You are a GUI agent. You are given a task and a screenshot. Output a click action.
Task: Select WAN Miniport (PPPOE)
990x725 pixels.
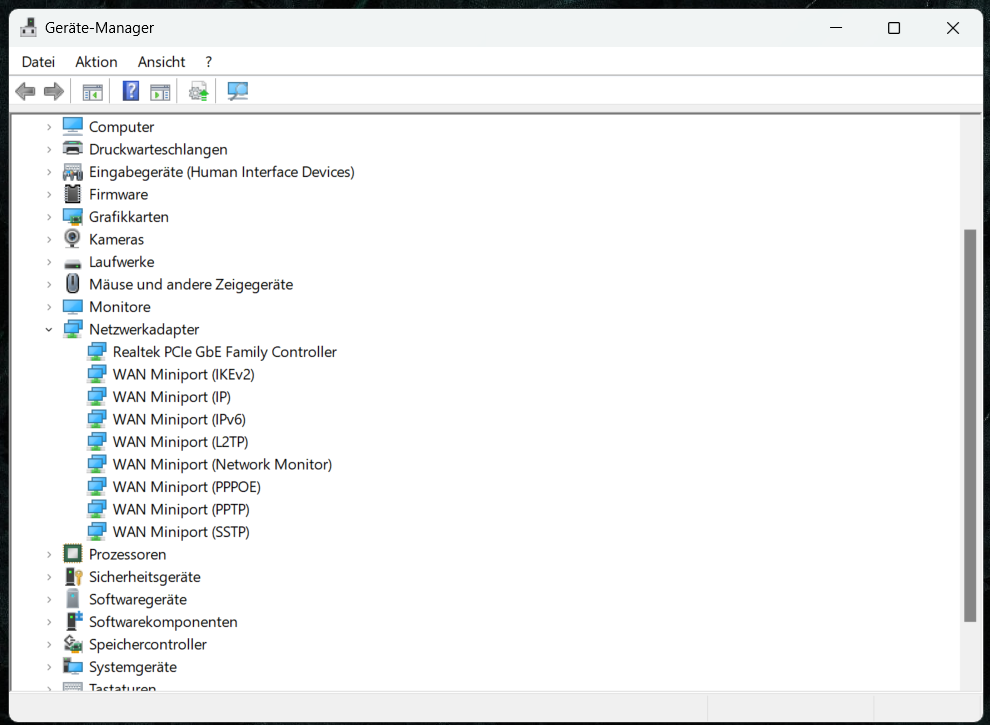pos(187,487)
